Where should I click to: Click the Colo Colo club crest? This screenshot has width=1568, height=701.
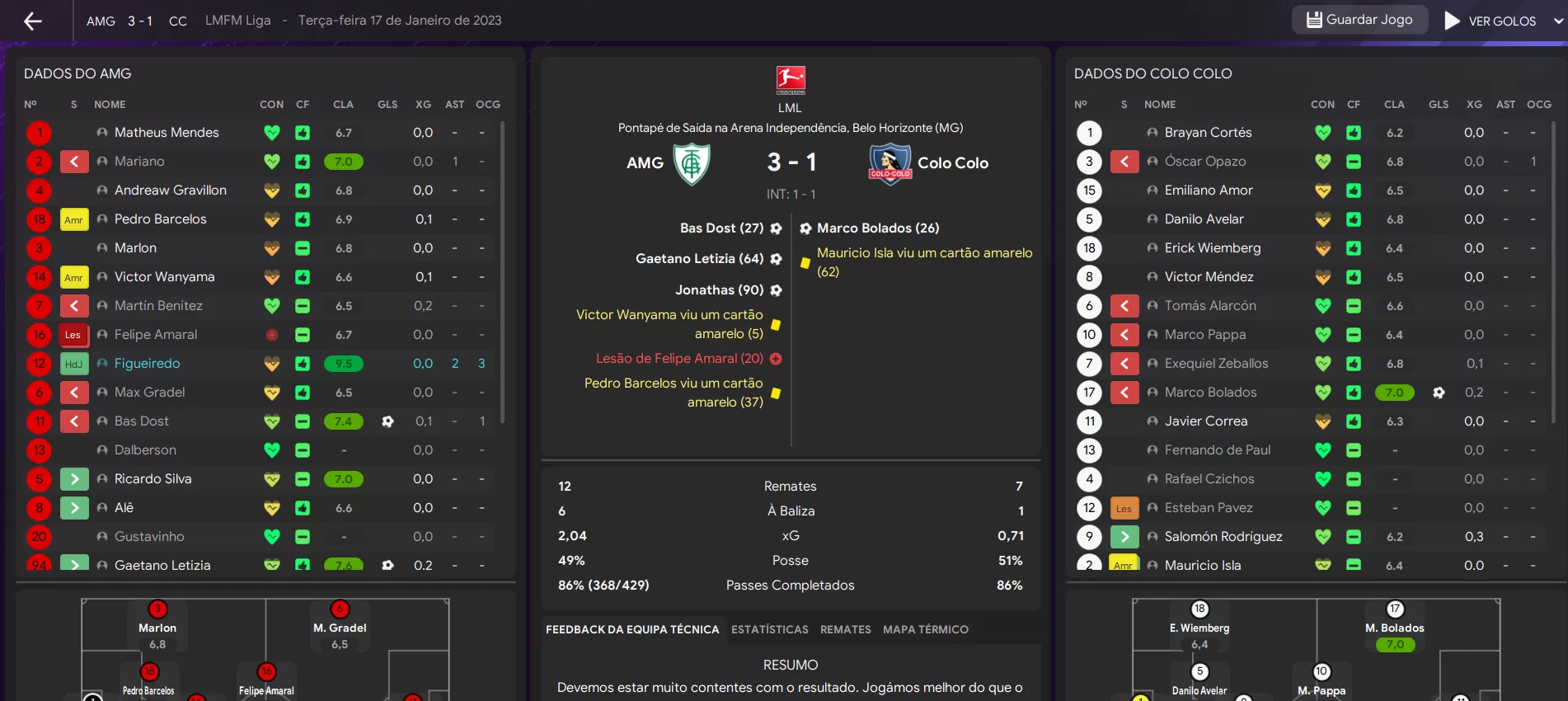[890, 163]
